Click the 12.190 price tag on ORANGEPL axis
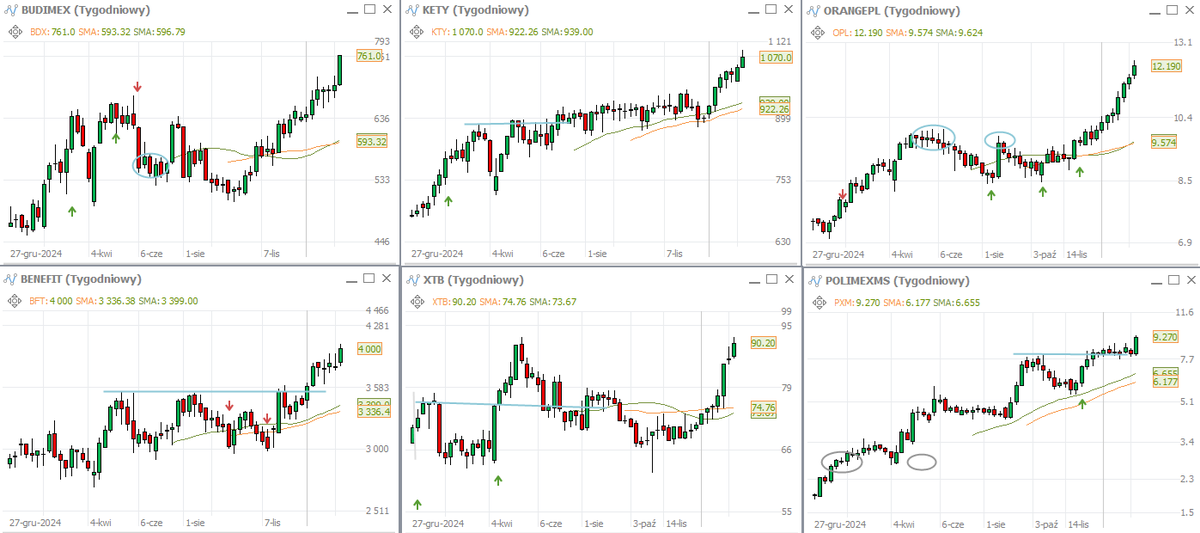 click(x=1167, y=65)
